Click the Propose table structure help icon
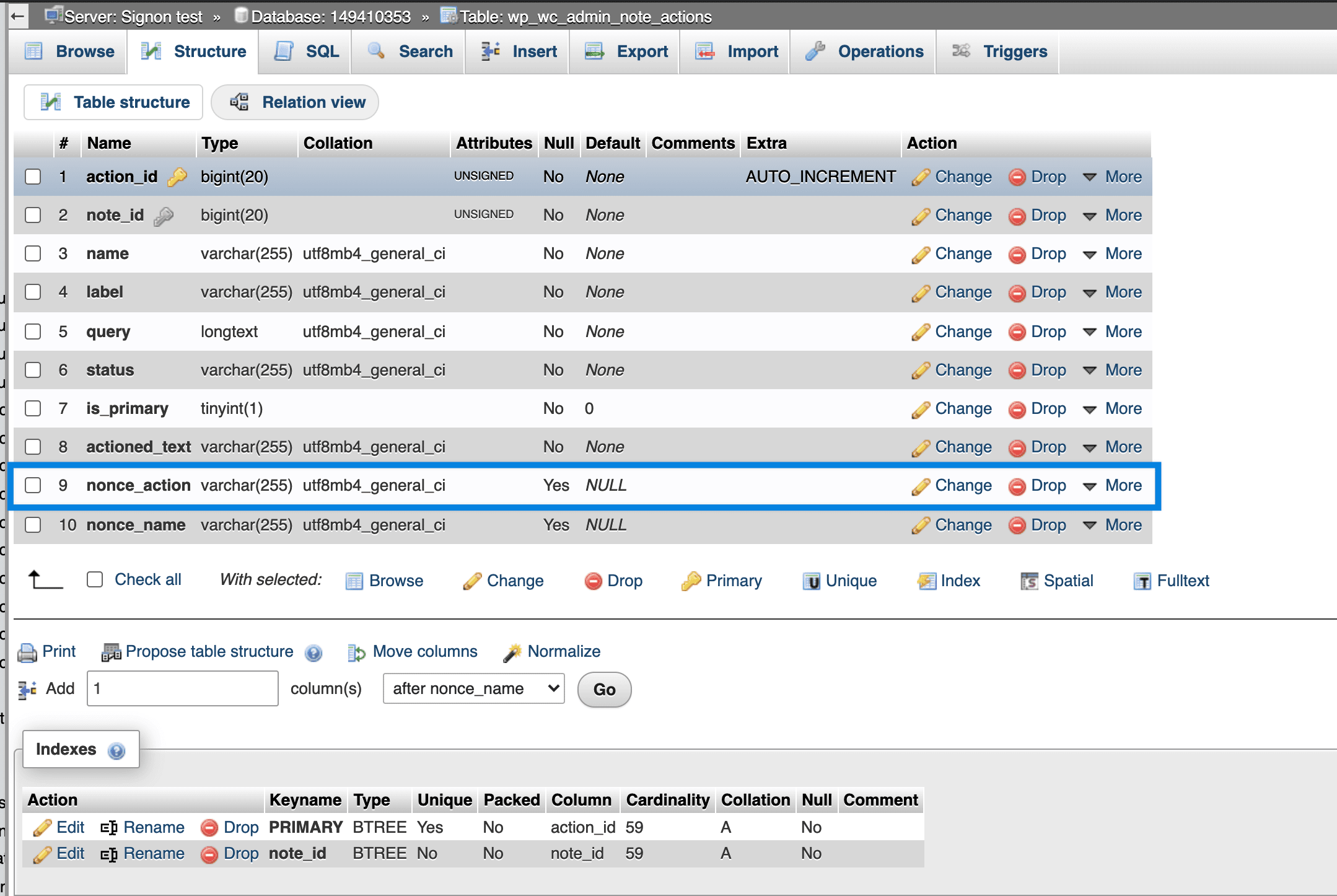The width and height of the screenshot is (1337, 896). point(314,653)
